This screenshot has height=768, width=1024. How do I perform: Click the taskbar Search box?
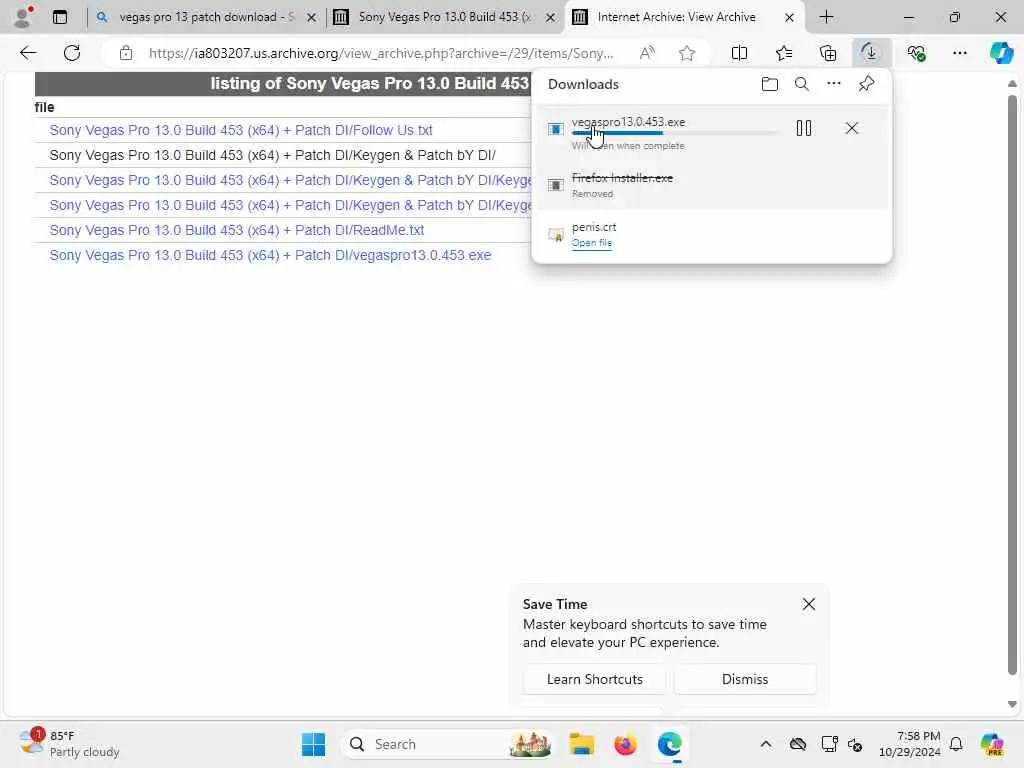coord(448,744)
